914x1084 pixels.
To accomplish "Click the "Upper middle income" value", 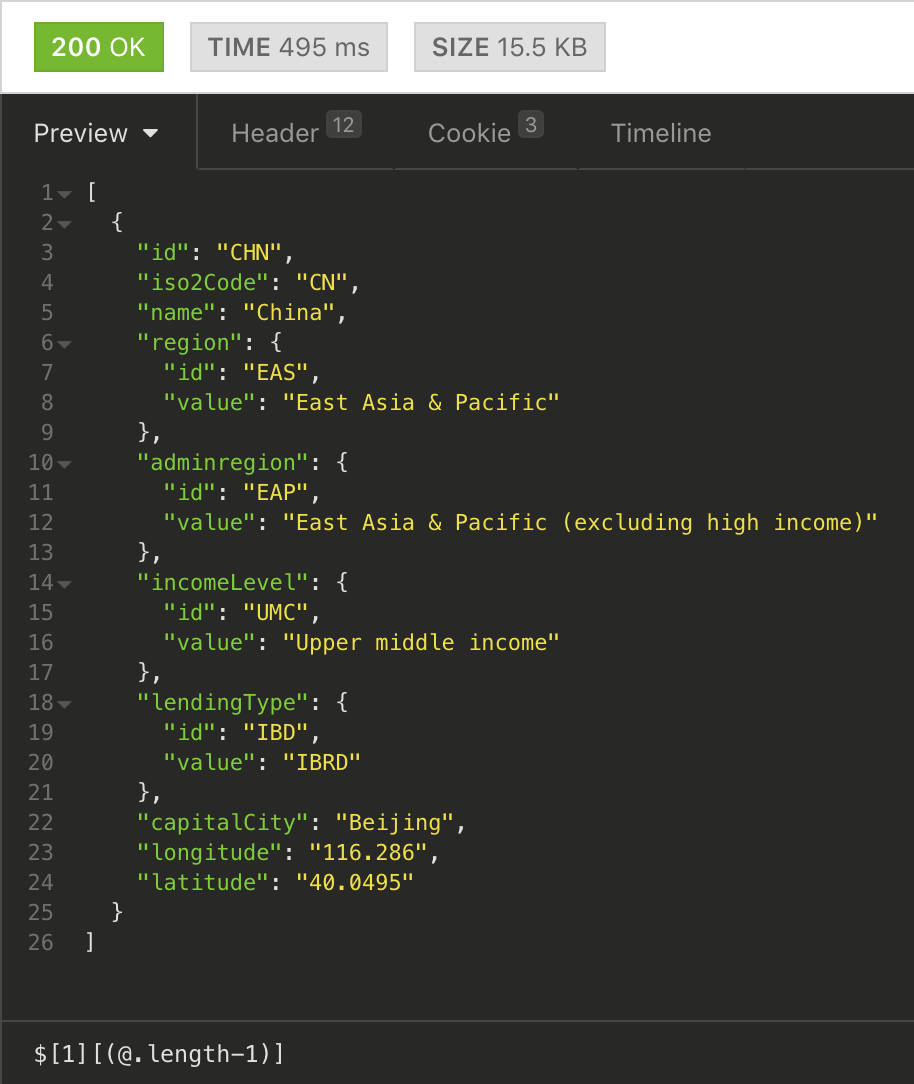I will 421,642.
